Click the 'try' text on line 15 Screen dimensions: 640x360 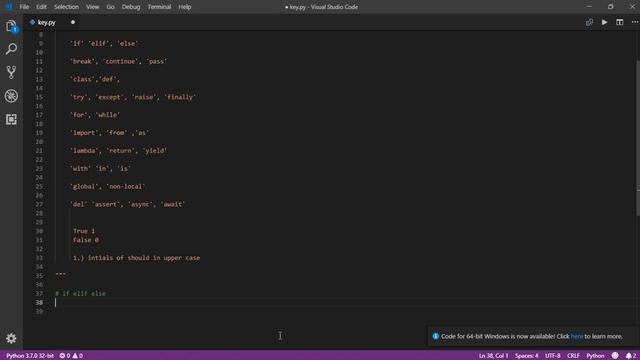click(79, 97)
